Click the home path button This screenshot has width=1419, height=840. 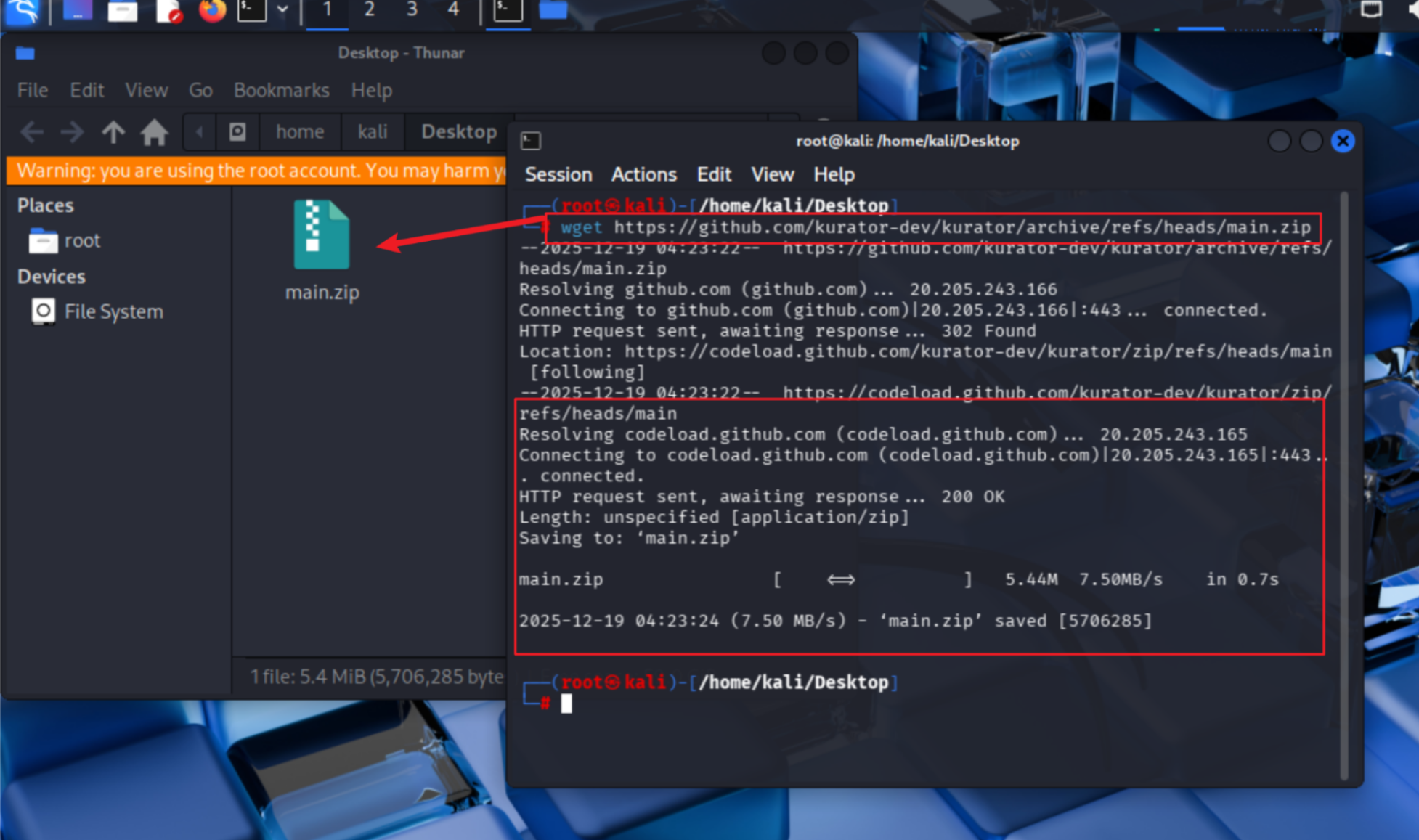point(299,132)
